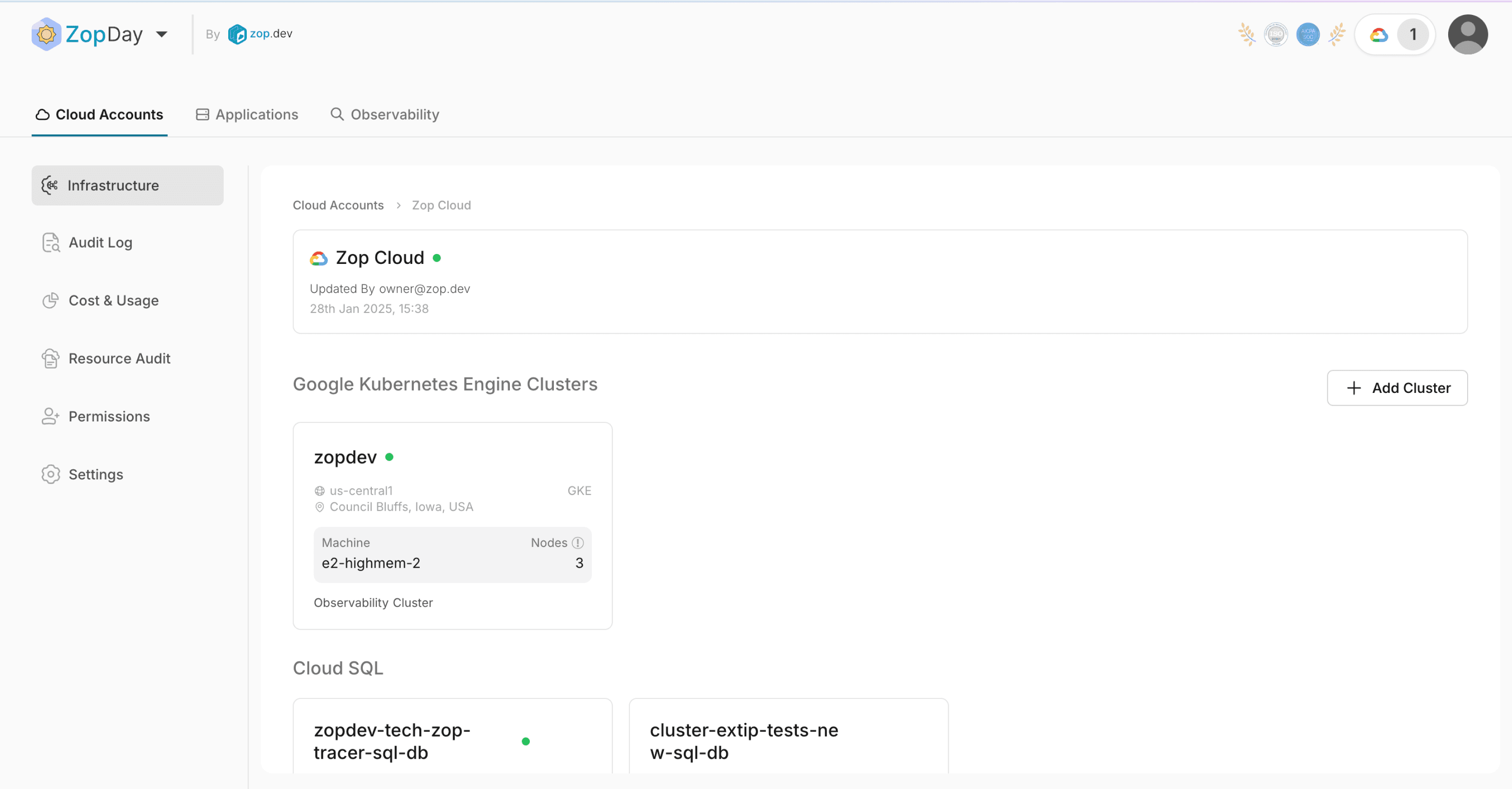Click the Permissions user icon

(50, 416)
